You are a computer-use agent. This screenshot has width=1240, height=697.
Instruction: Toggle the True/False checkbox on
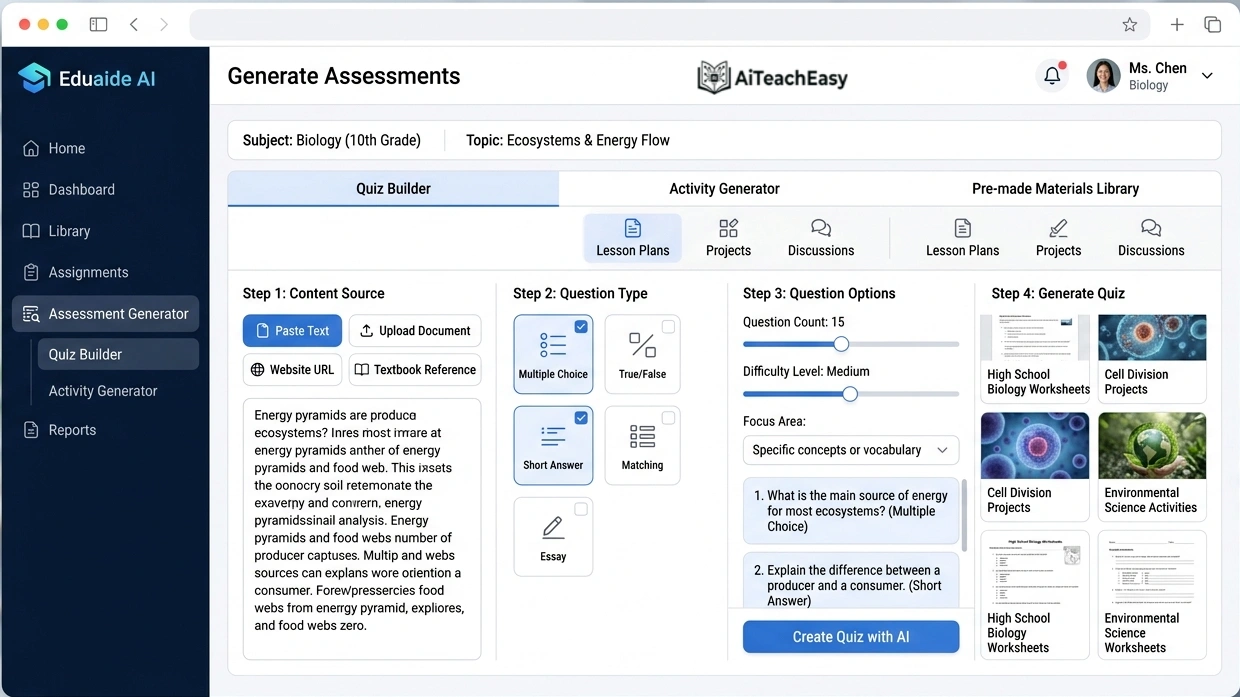click(x=668, y=326)
